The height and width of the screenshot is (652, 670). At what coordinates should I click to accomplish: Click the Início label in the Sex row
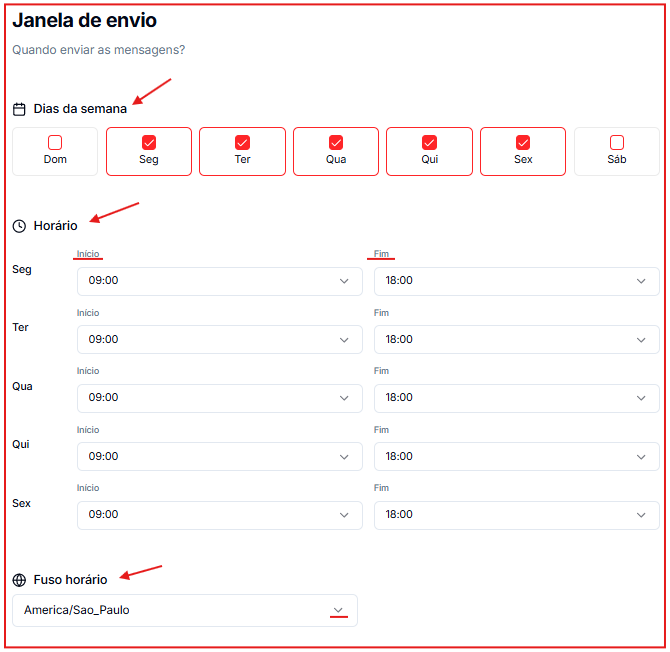(88, 488)
